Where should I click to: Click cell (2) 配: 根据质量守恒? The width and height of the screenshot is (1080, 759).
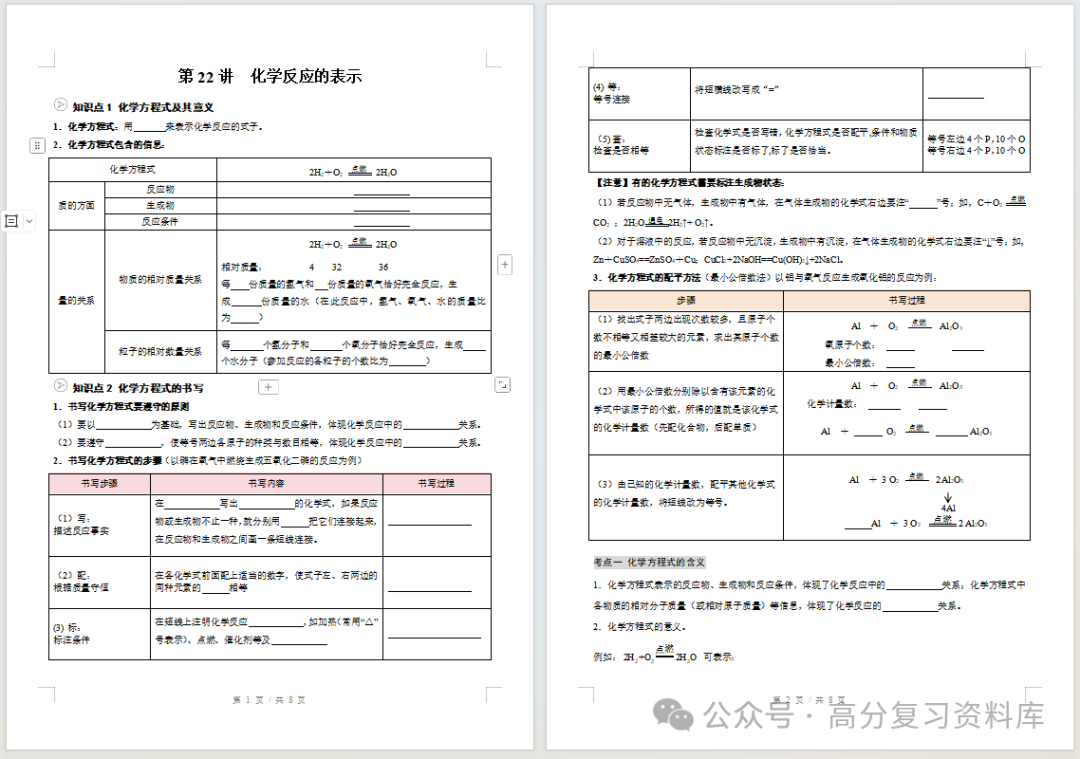(x=99, y=582)
